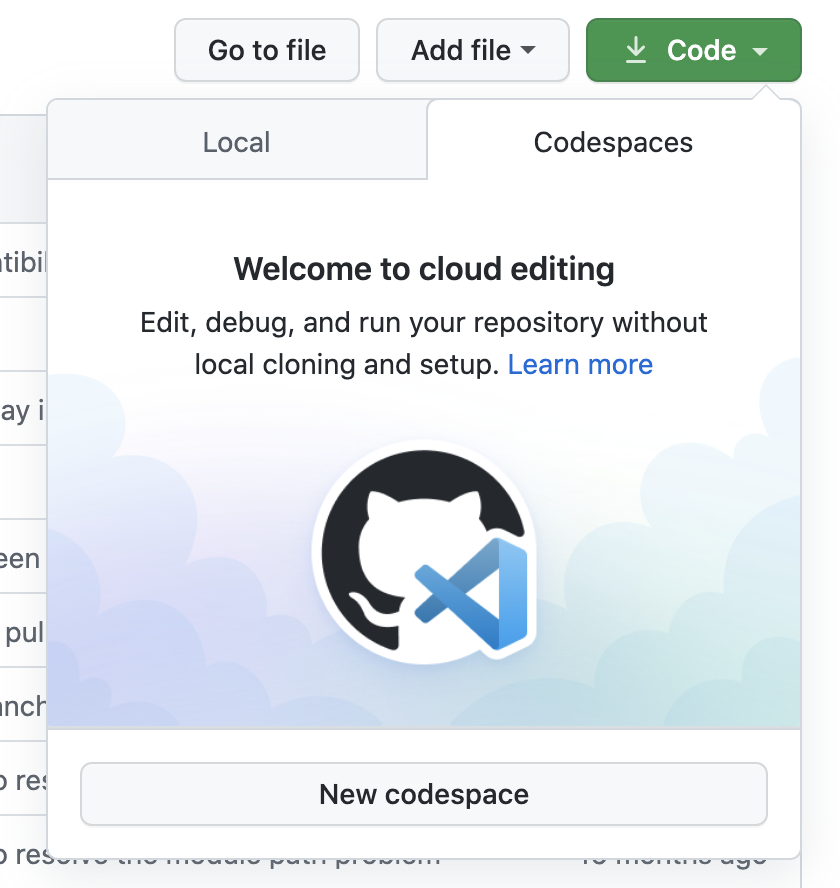Click the VS Code logo illustration
The height and width of the screenshot is (888, 840).
[471, 594]
